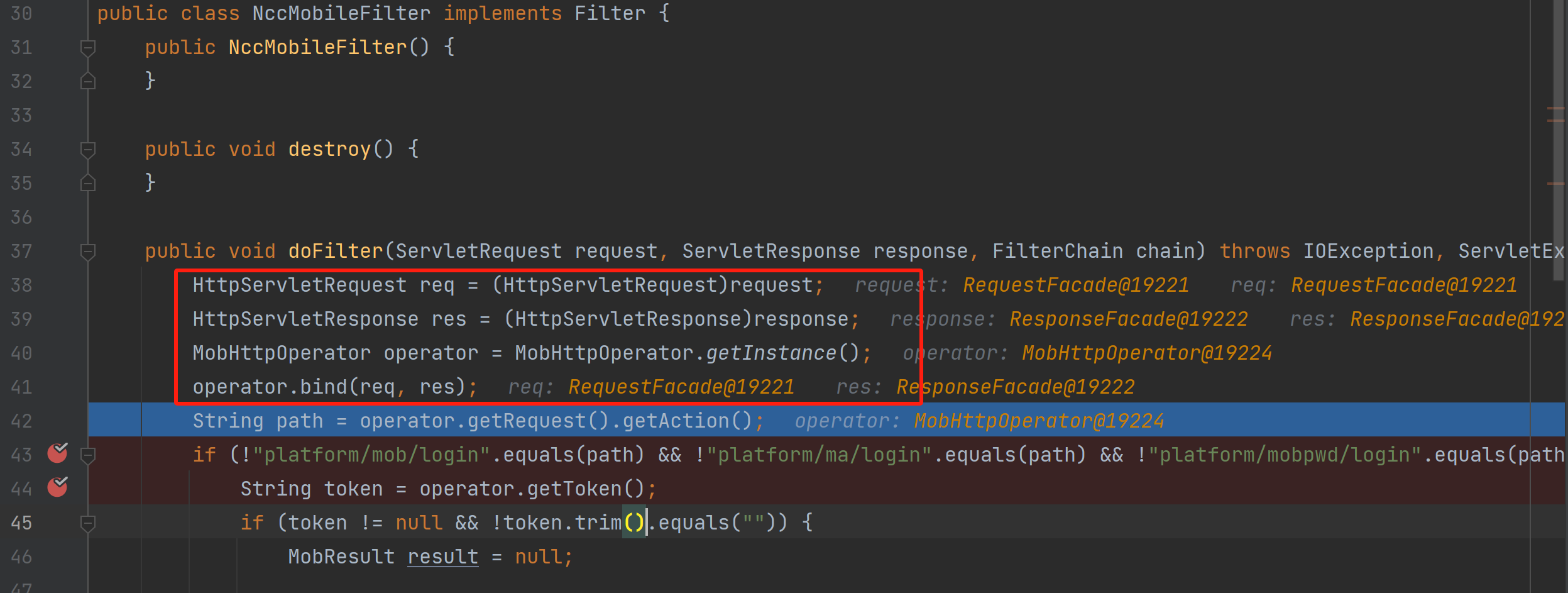Screen dimensions: 1568x593
Task: Jump to the lowest warning stripe mark
Action: coord(1555,184)
